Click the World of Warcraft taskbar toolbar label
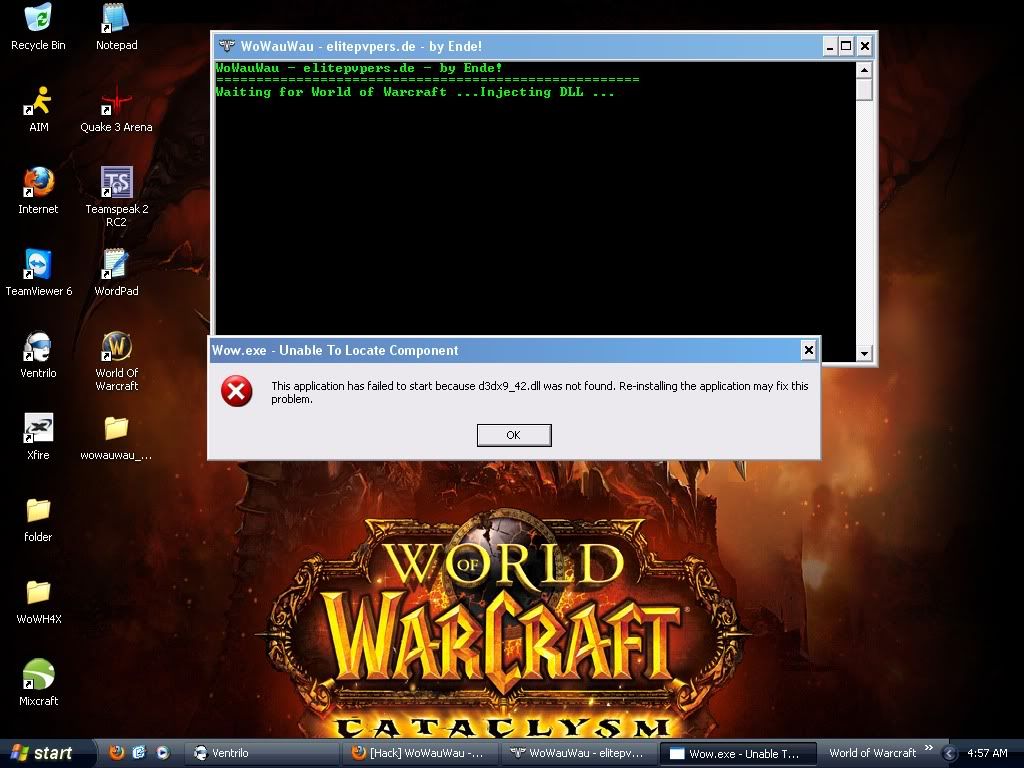This screenshot has height=768, width=1024. (872, 753)
